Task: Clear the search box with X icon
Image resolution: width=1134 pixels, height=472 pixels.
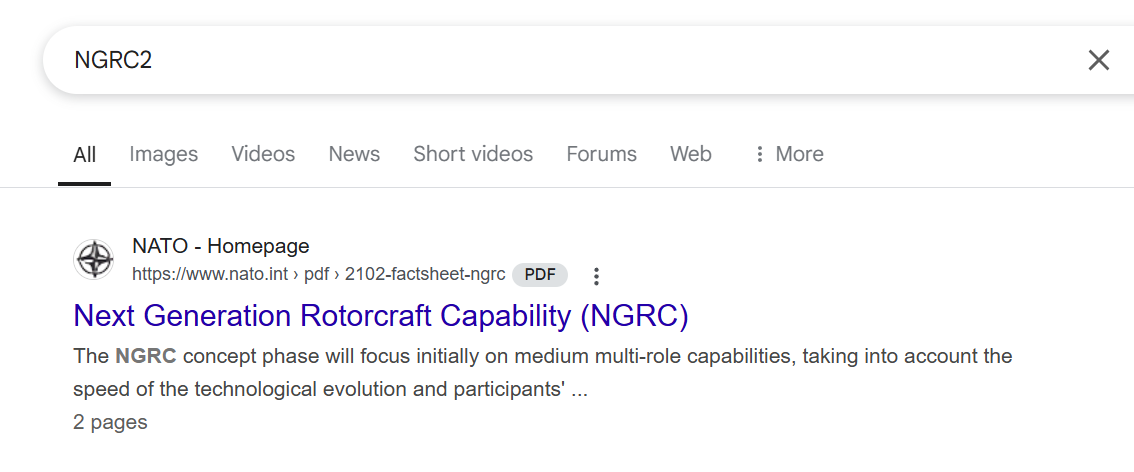Action: [x=1098, y=60]
